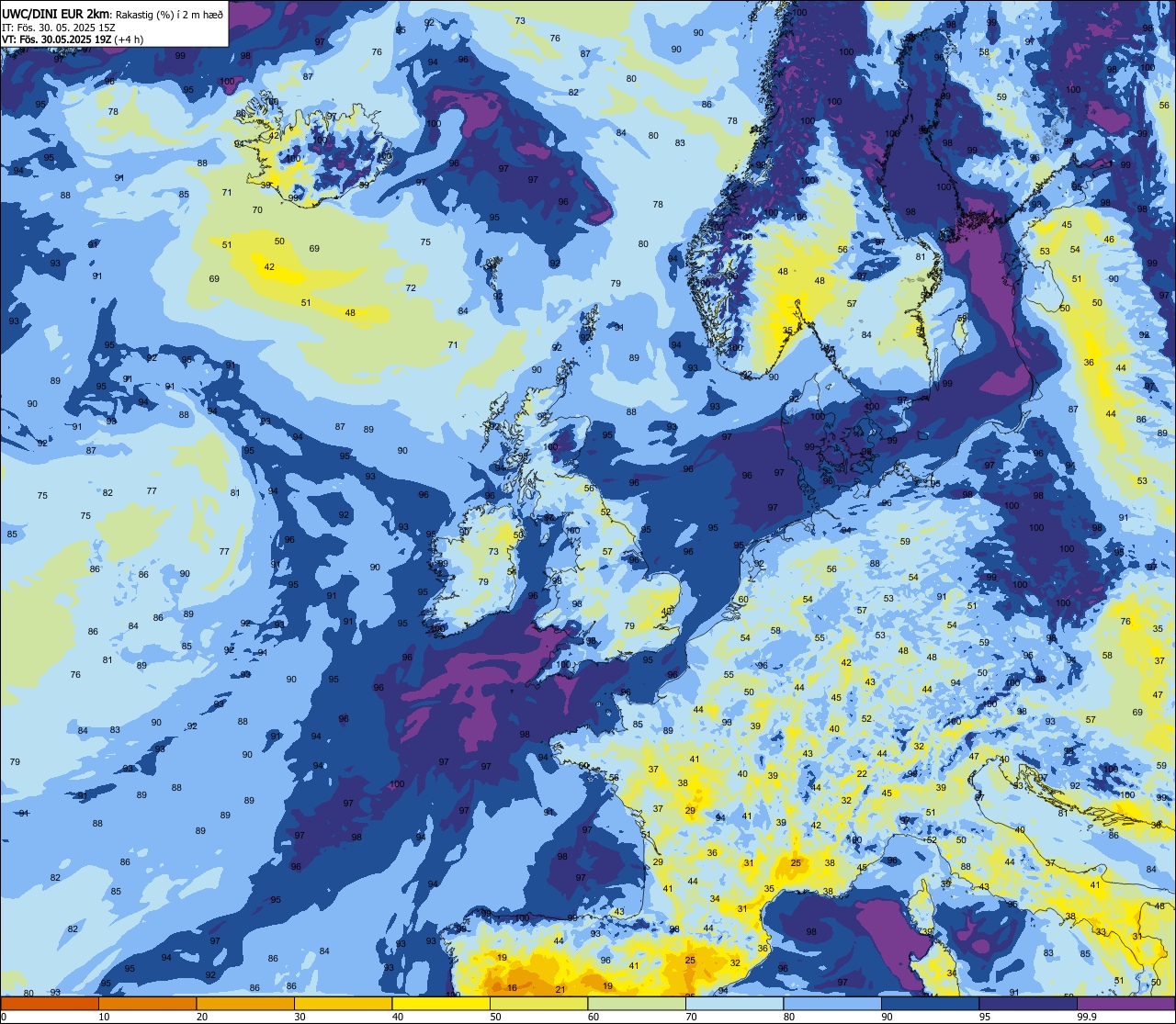Click the 90–95% medium blue legend swatch
This screenshot has height=1024, width=1176.
(930, 1003)
